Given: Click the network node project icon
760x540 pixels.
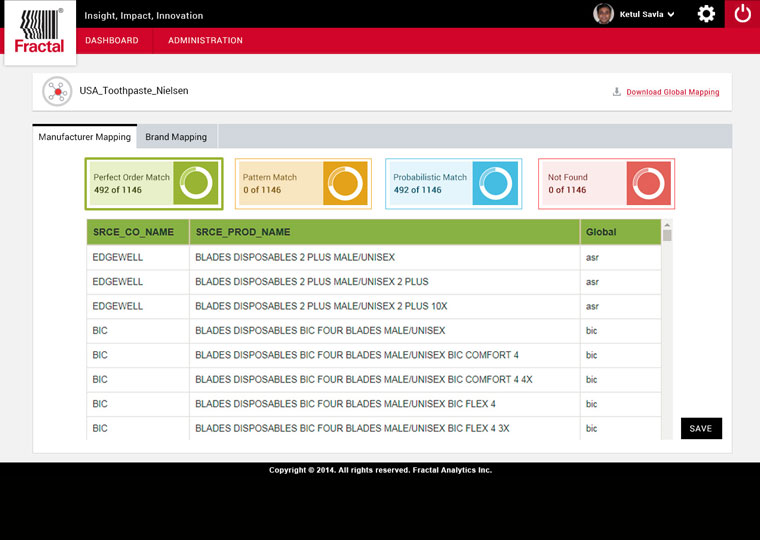Looking at the screenshot, I should [57, 91].
